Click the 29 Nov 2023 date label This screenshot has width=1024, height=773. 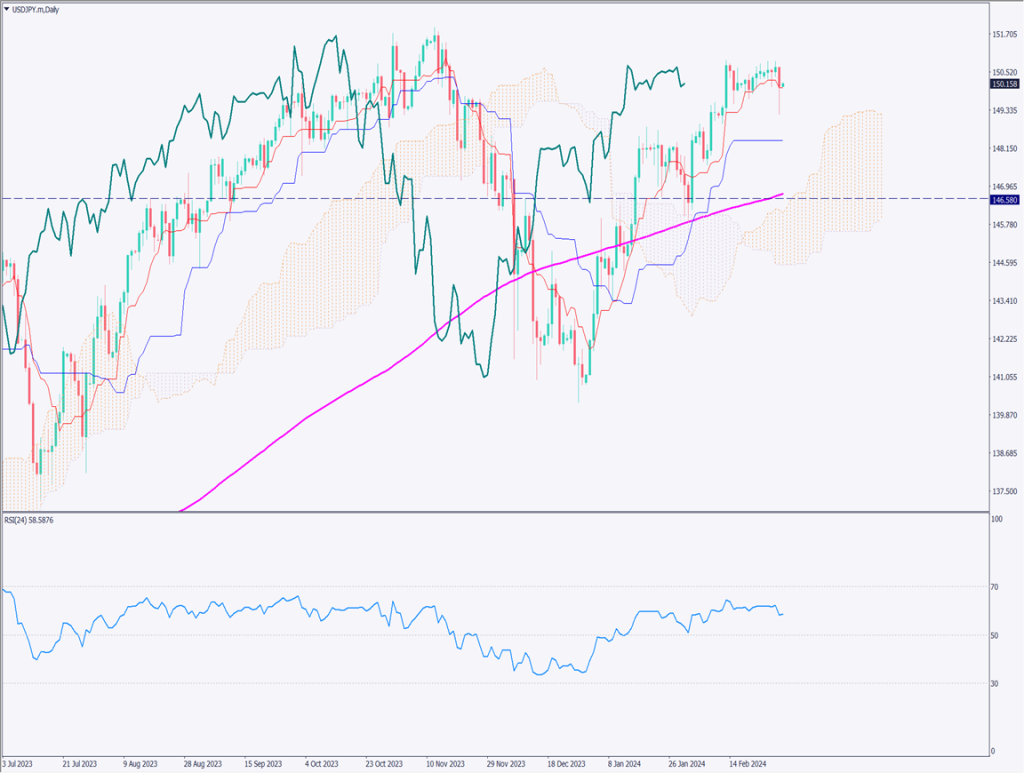[503, 763]
